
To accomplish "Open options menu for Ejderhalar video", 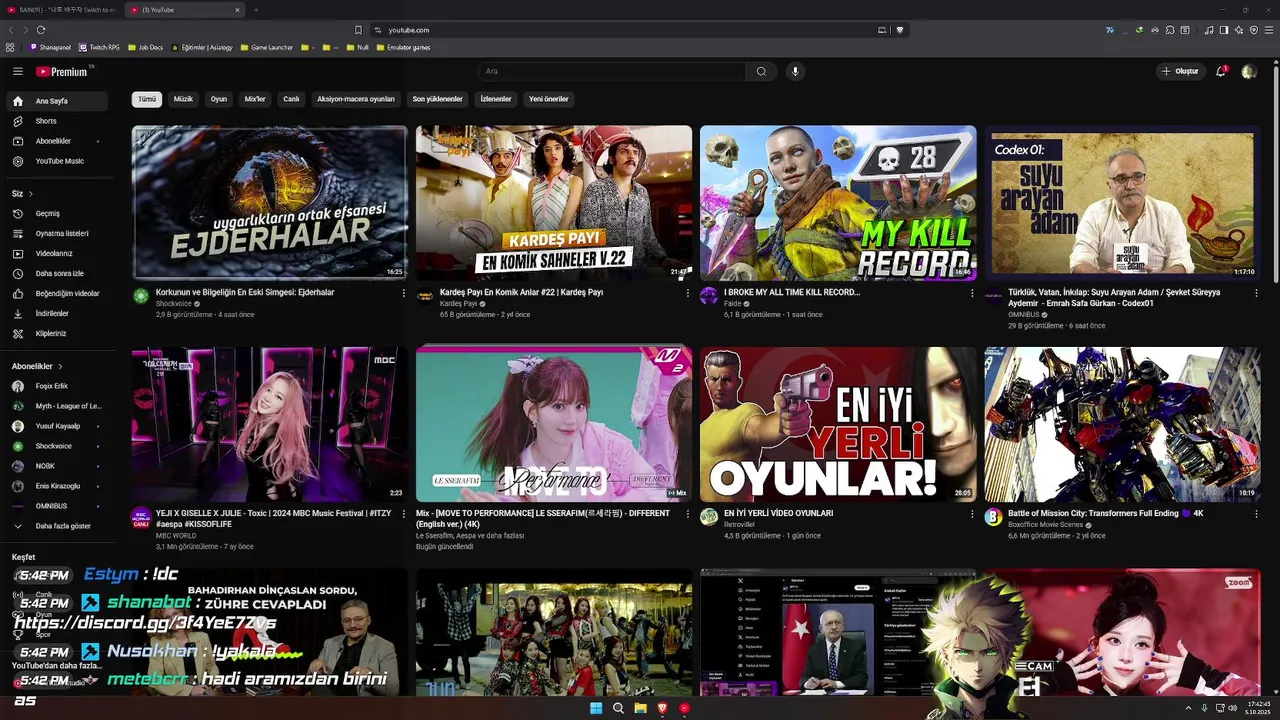I will coord(404,293).
